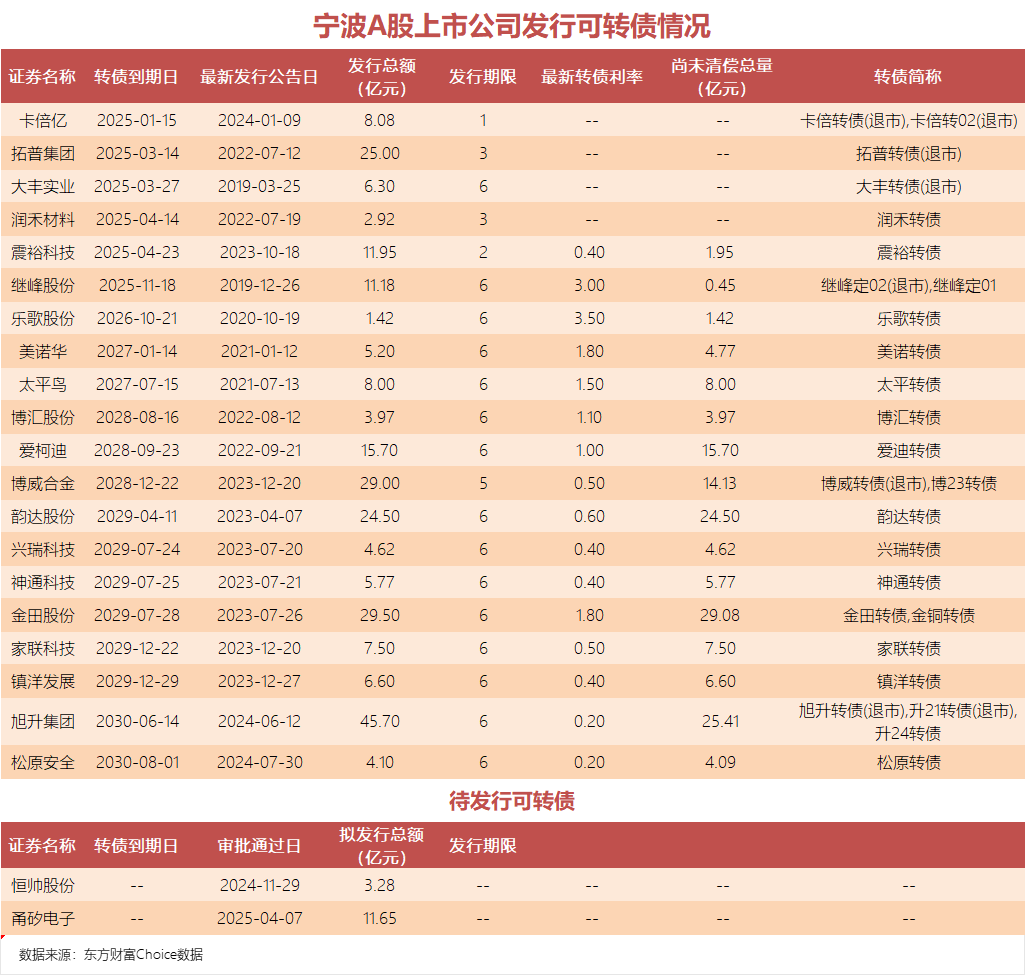Click 拓普集团 in the name column

coord(42,154)
